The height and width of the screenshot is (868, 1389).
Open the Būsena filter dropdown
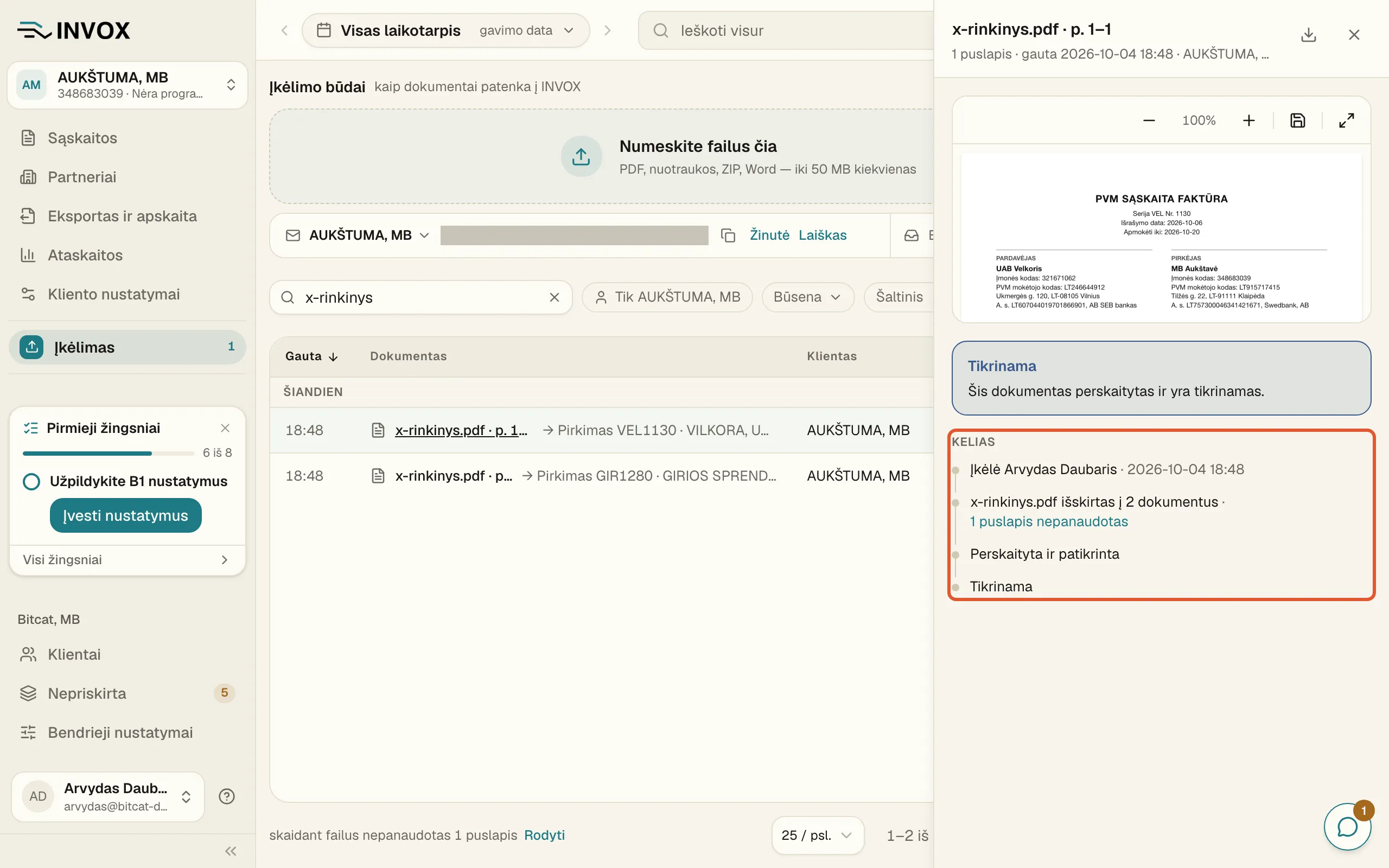[x=807, y=297]
